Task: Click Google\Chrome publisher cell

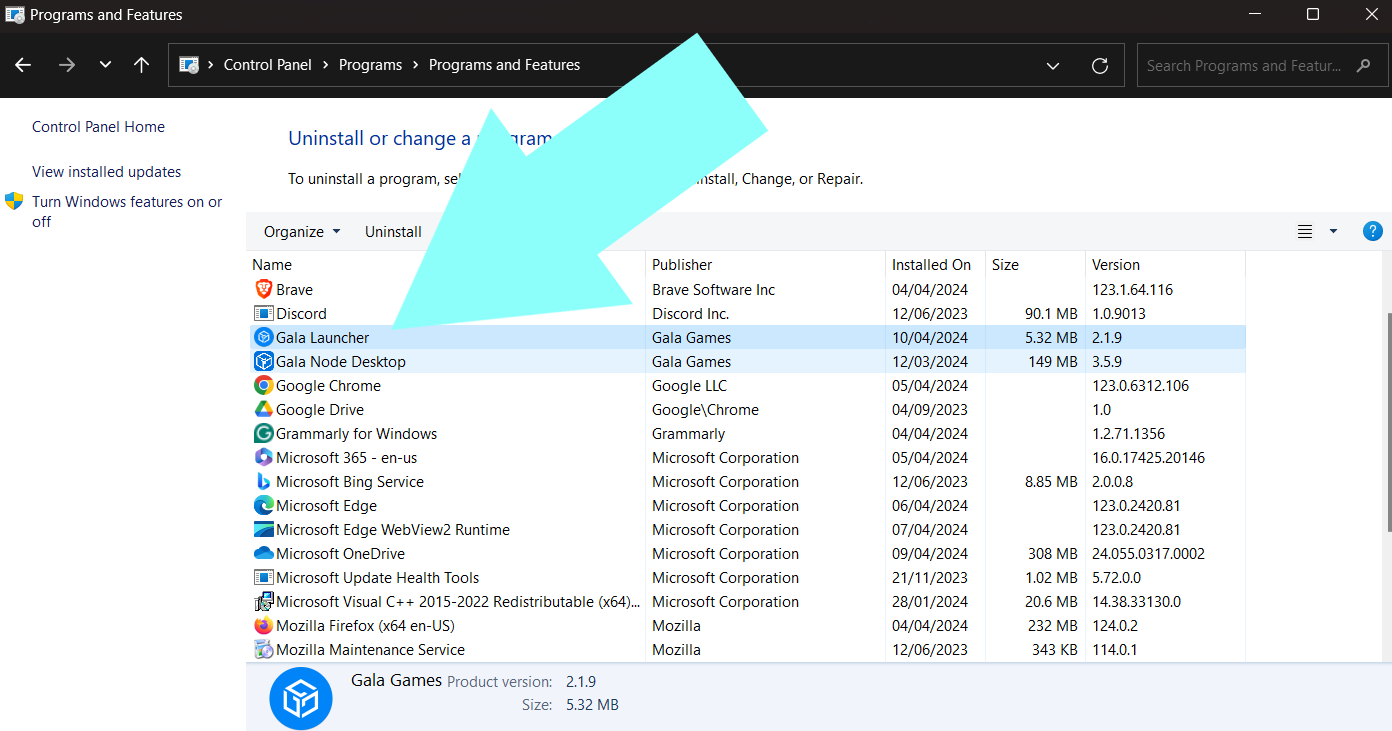Action: [705, 409]
